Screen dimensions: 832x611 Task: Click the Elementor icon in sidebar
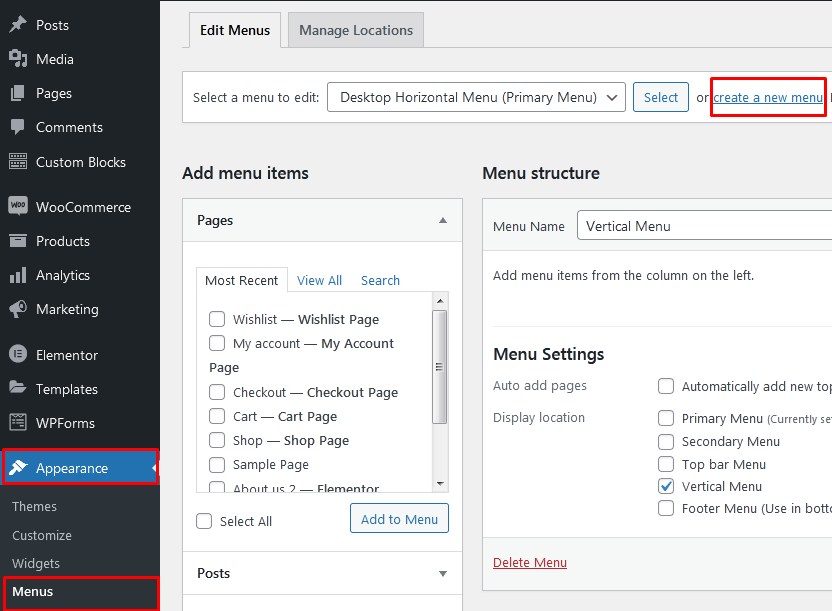18,355
